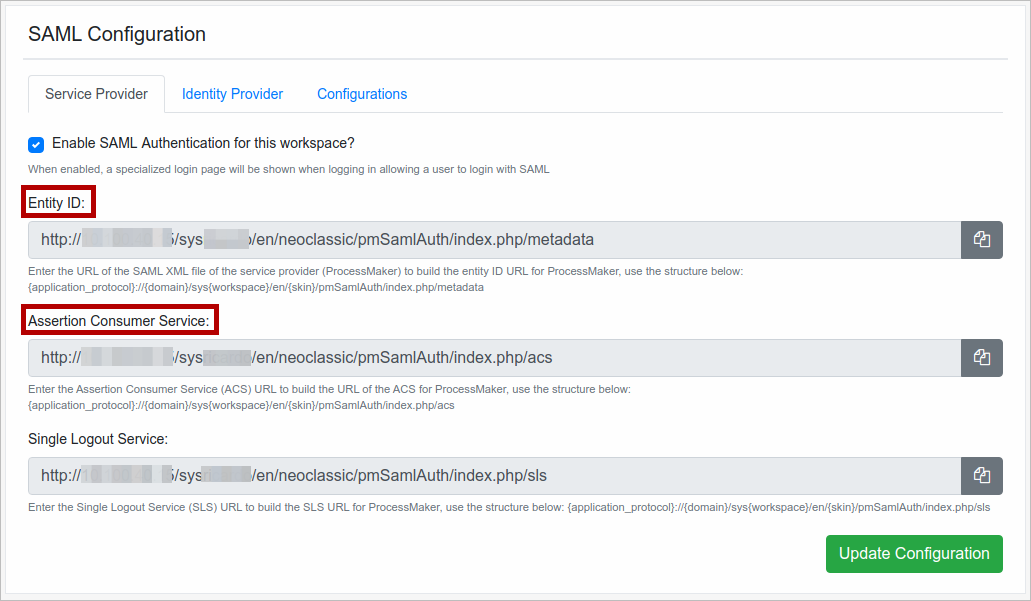Click into the Assertion Consumer Service field
The height and width of the screenshot is (601, 1031).
coord(494,358)
